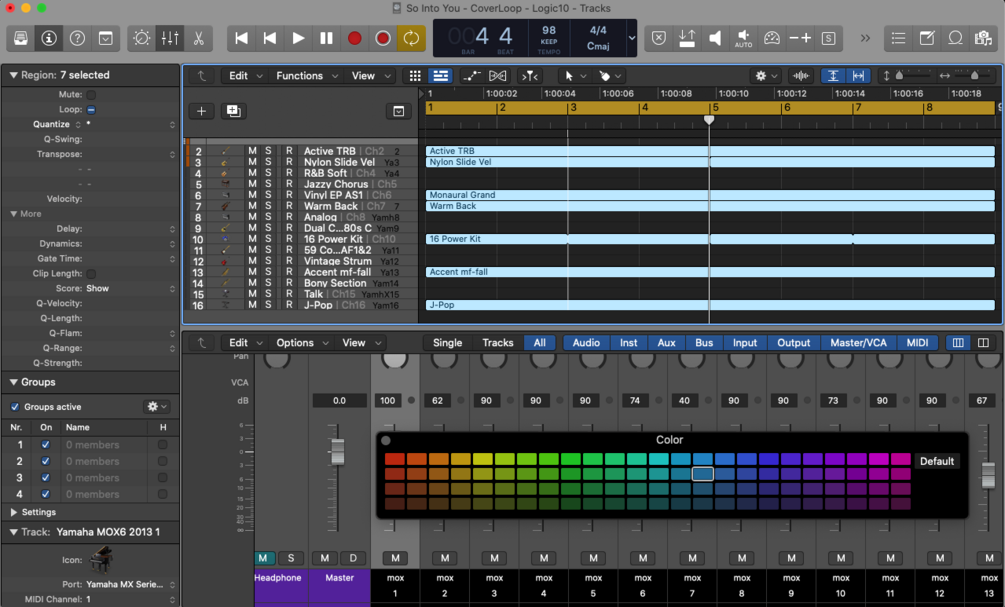This screenshot has width=1005, height=607.
Task: Open the Note Pad button
Action: point(927,38)
